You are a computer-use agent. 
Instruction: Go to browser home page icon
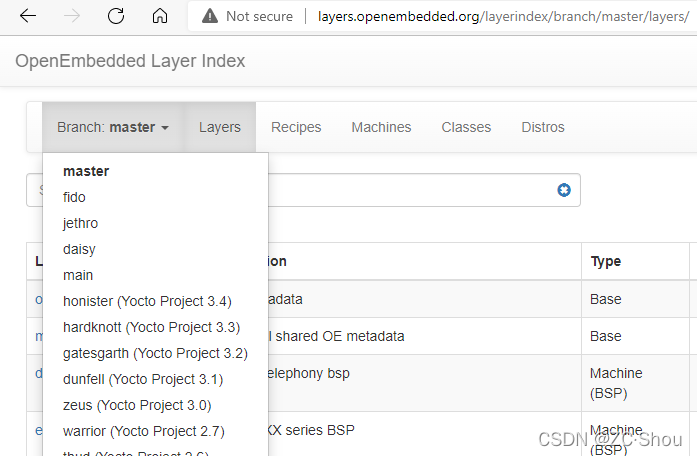160,16
